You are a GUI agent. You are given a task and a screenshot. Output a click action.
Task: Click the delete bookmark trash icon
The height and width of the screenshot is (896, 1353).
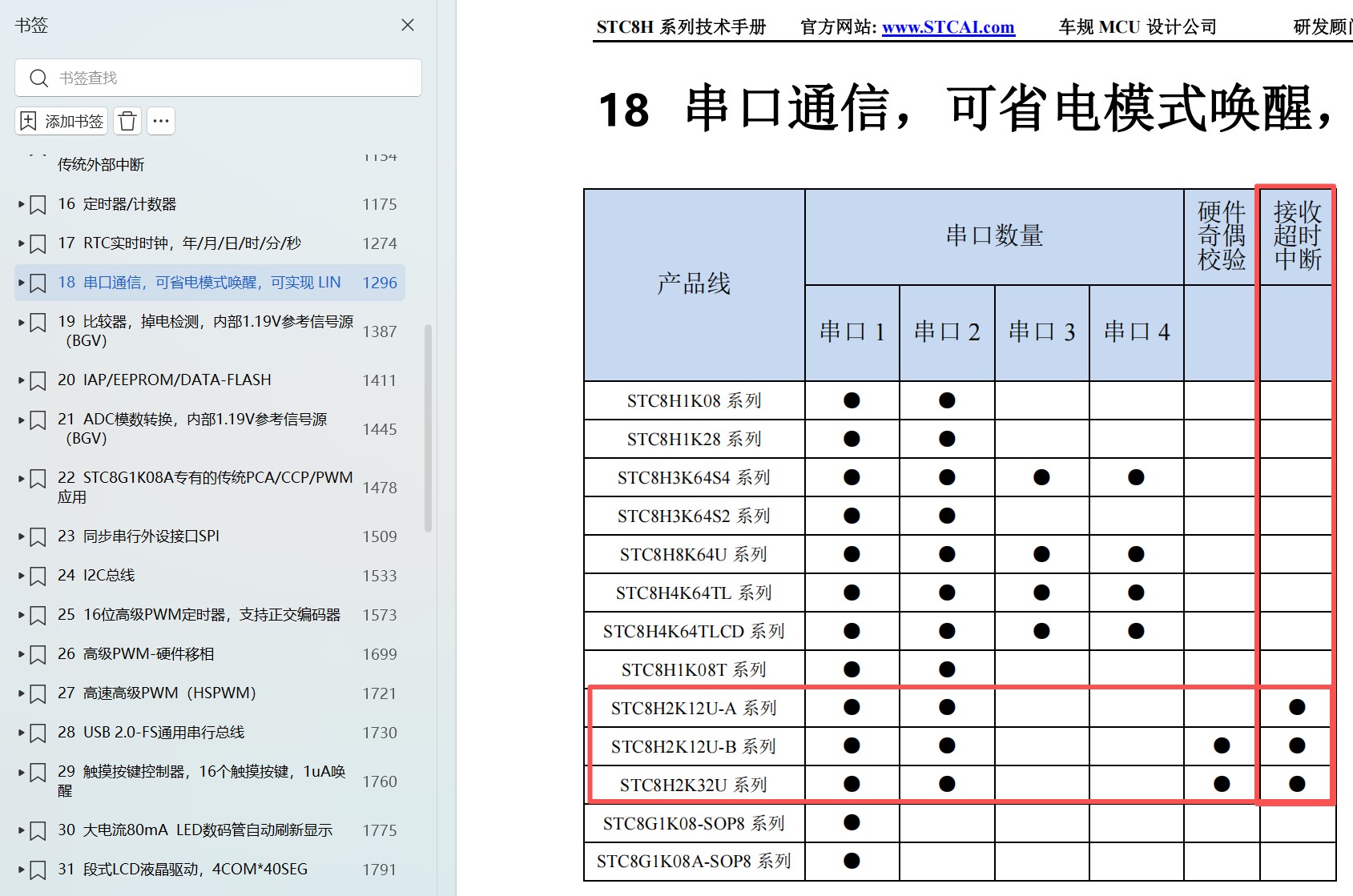(x=127, y=121)
